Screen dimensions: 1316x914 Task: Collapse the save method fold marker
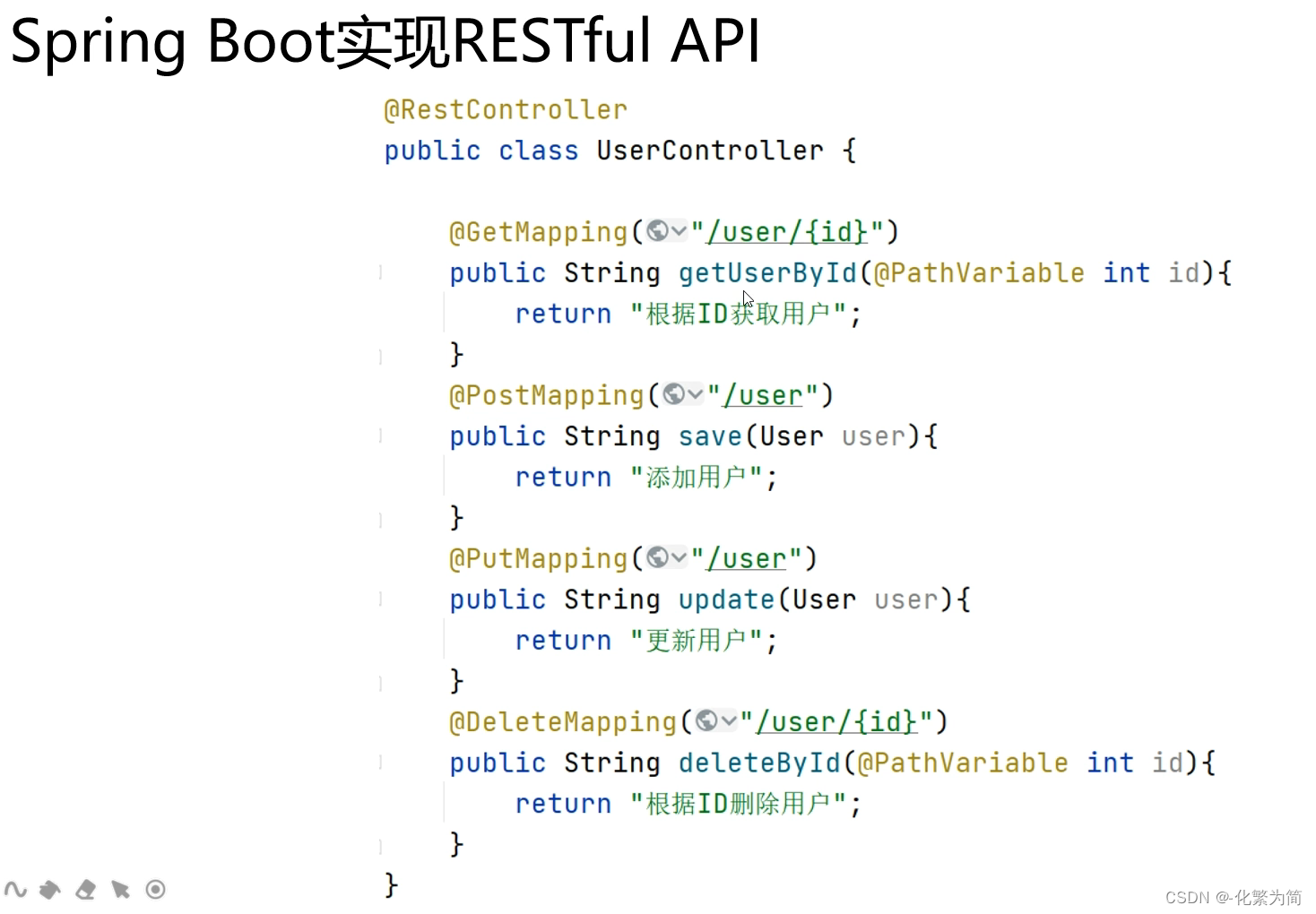(x=381, y=435)
